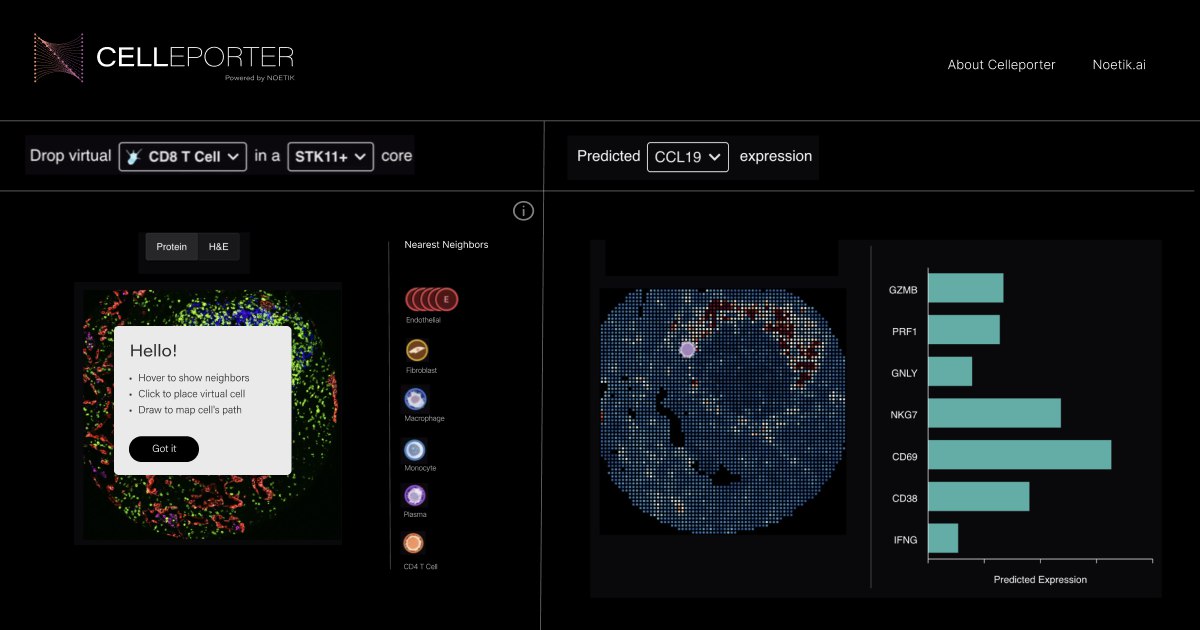Screen dimensions: 1200x630
Task: Click the Plasma cell icon
Action: (415, 496)
